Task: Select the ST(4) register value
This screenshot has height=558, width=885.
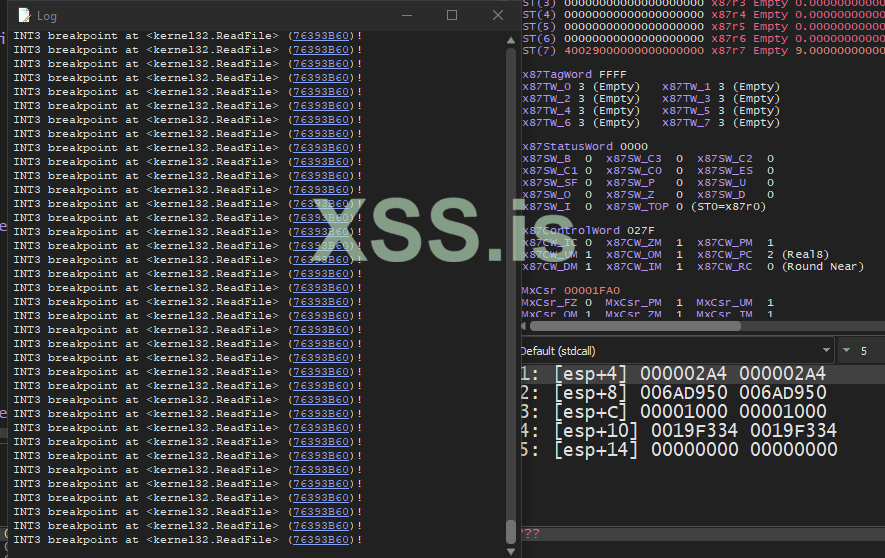Action: pyautogui.click(x=634, y=15)
